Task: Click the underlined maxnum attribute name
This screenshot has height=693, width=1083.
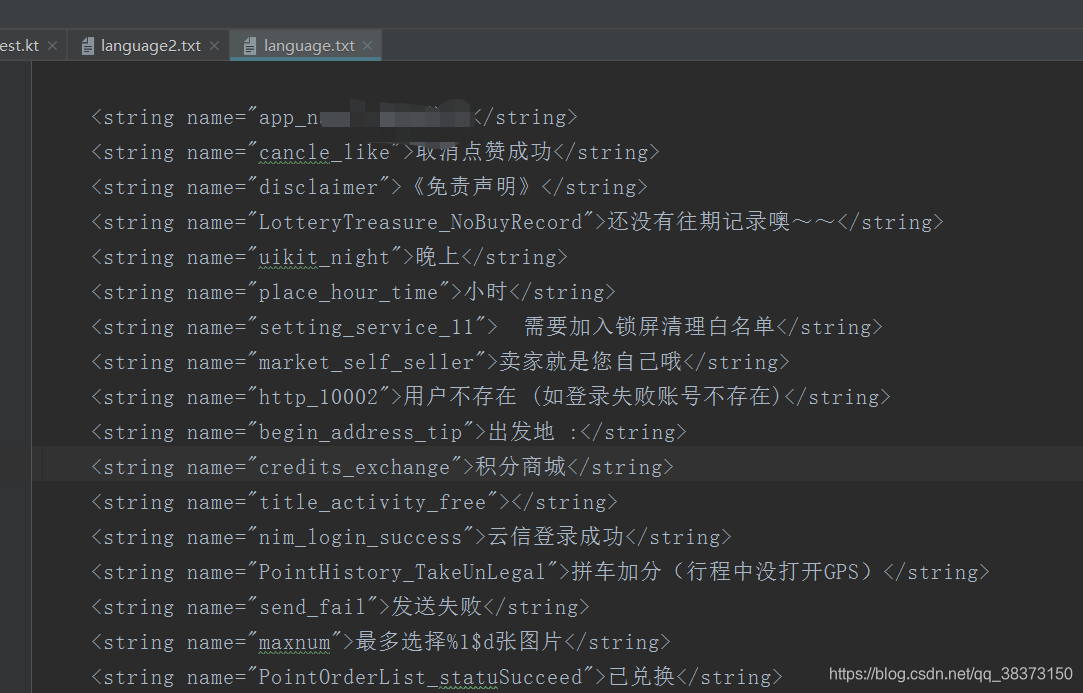Action: tap(294, 641)
